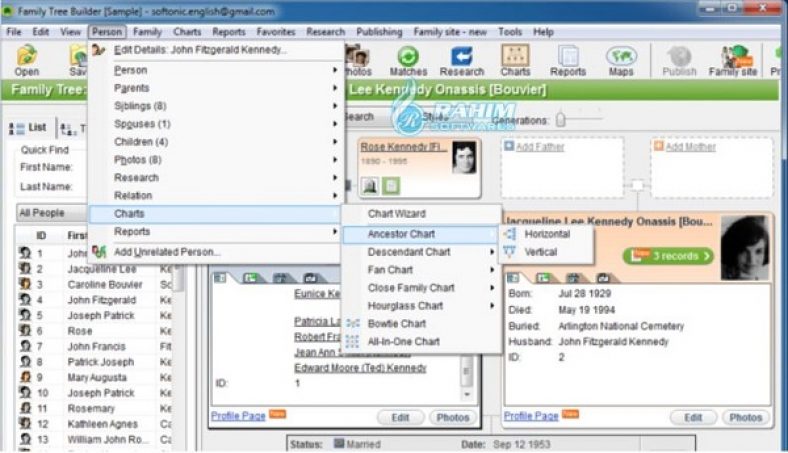Select Research entry in Person menu
Viewport: 788px width, 453px height.
136,177
